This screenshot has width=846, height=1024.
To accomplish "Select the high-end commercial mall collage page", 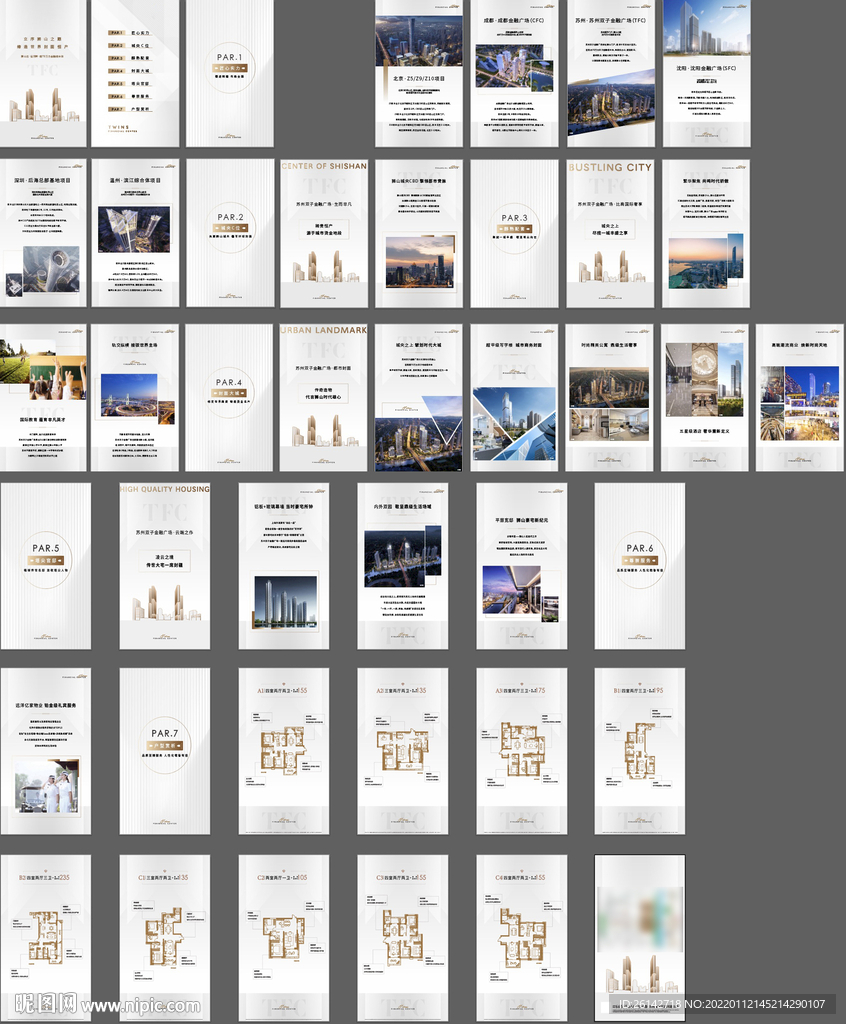I will coord(800,398).
